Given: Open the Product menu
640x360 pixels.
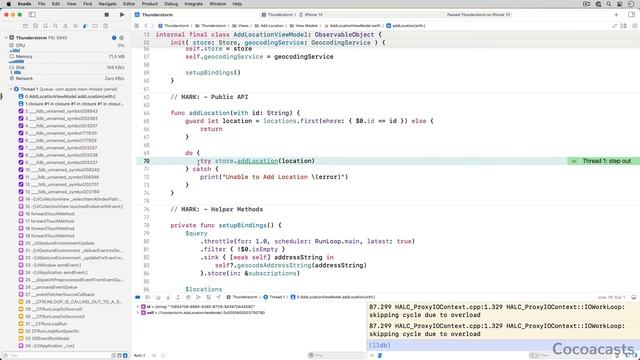Looking at the screenshot, I should [x=150, y=4].
